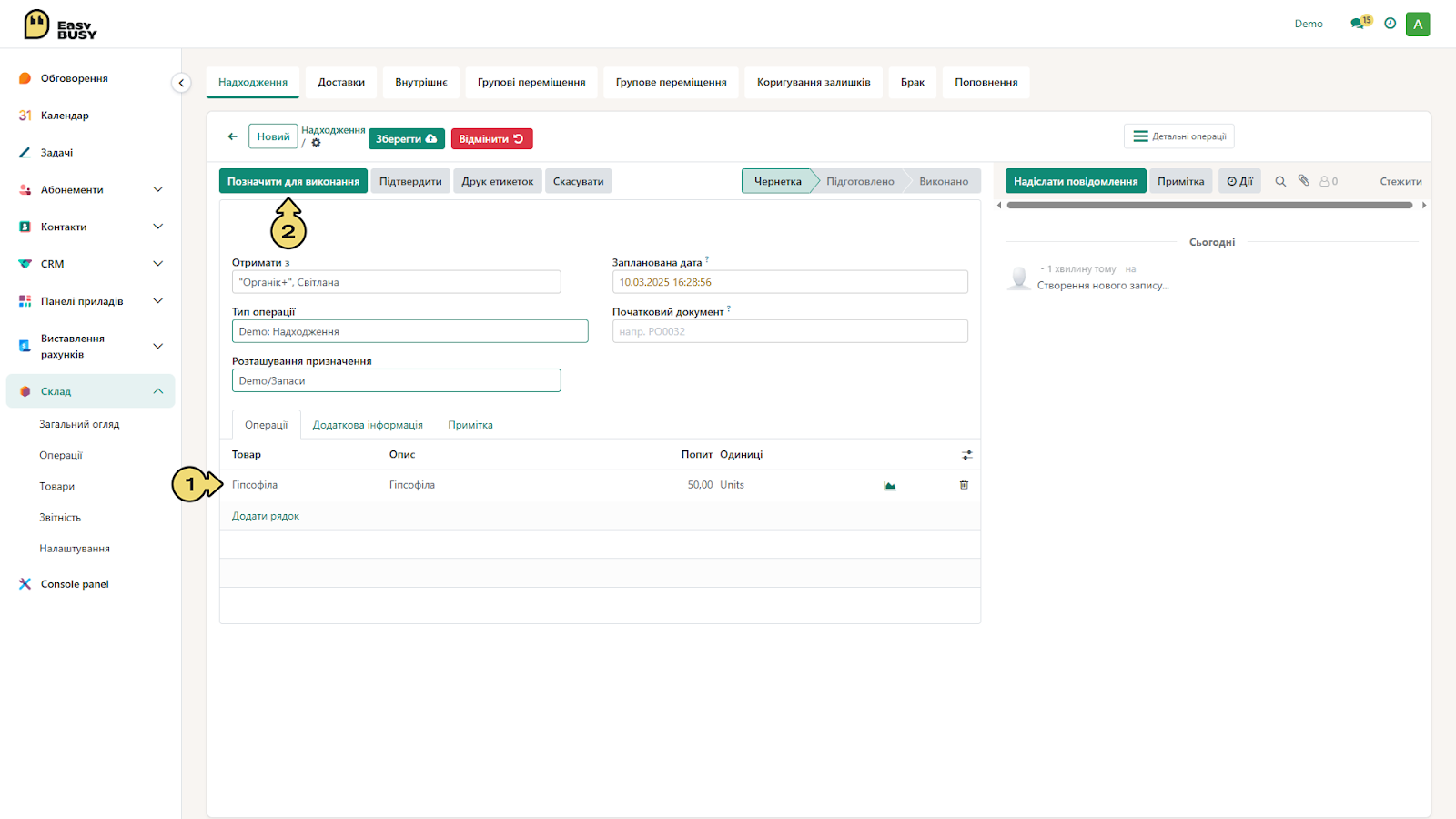1456x819 pixels.
Task: Open Групові переміщення tab
Action: coord(531,83)
